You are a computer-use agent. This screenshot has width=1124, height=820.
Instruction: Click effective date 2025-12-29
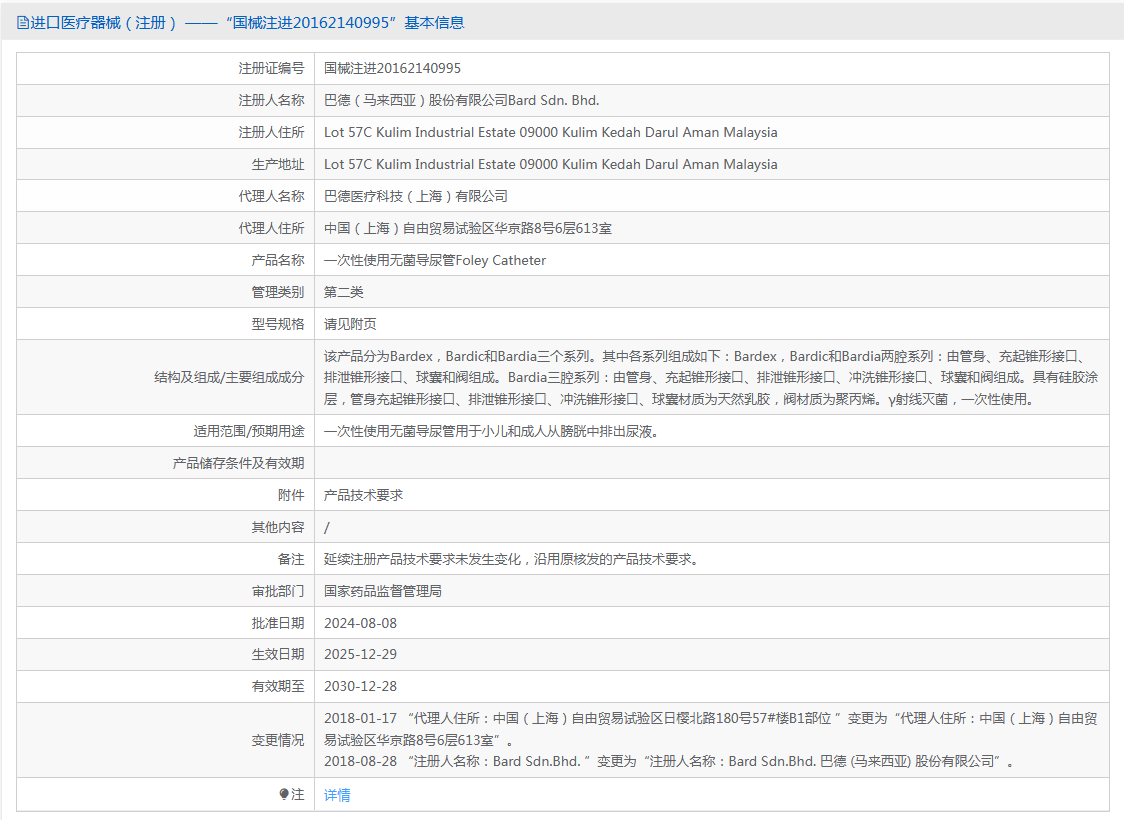click(361, 654)
